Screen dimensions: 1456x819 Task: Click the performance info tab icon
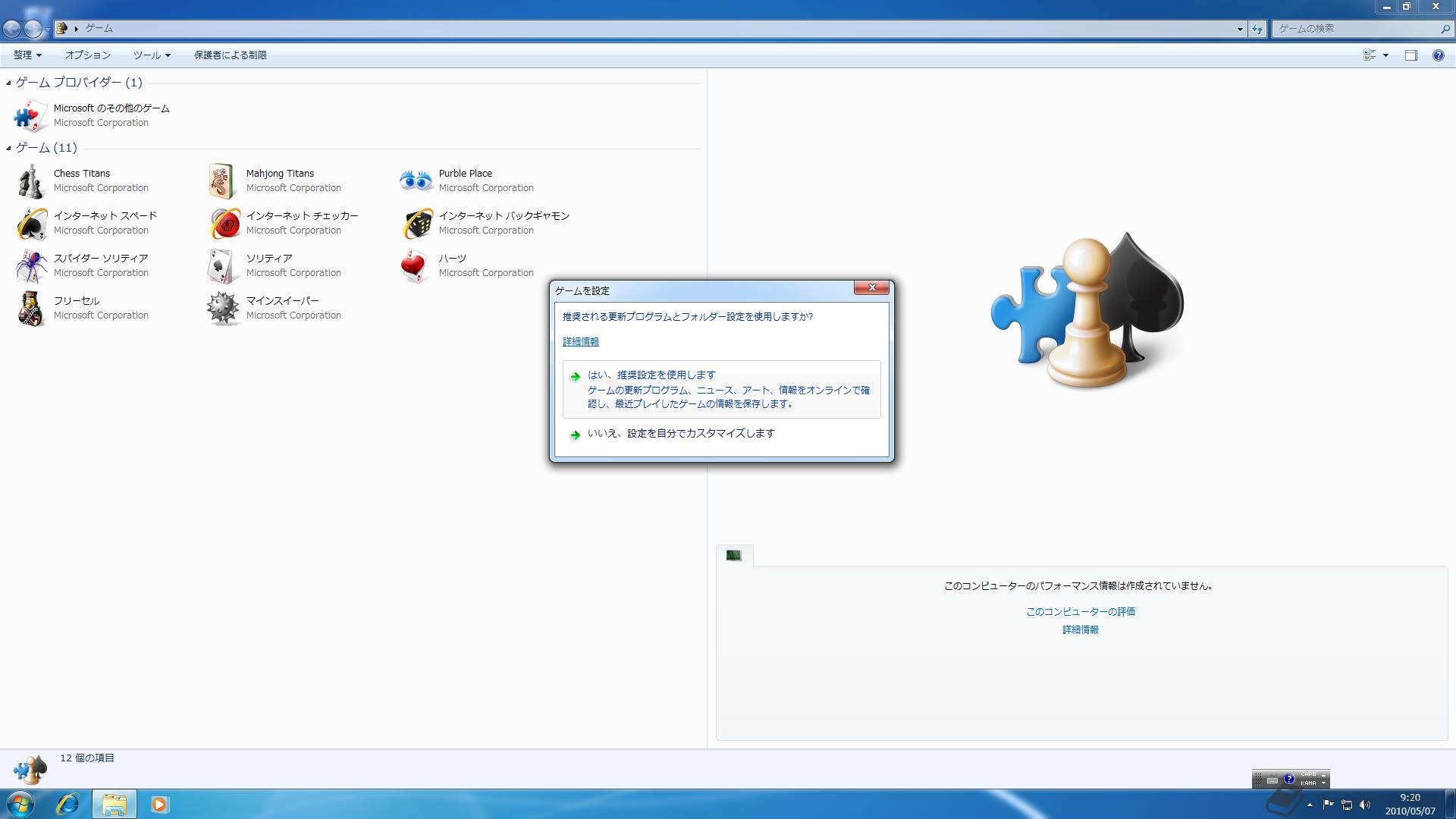(733, 556)
